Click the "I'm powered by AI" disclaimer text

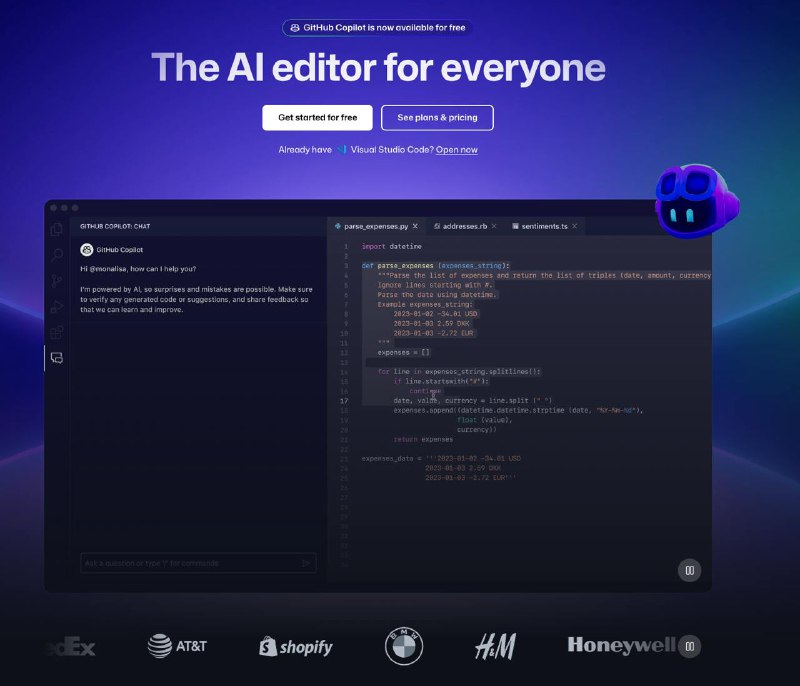click(196, 299)
